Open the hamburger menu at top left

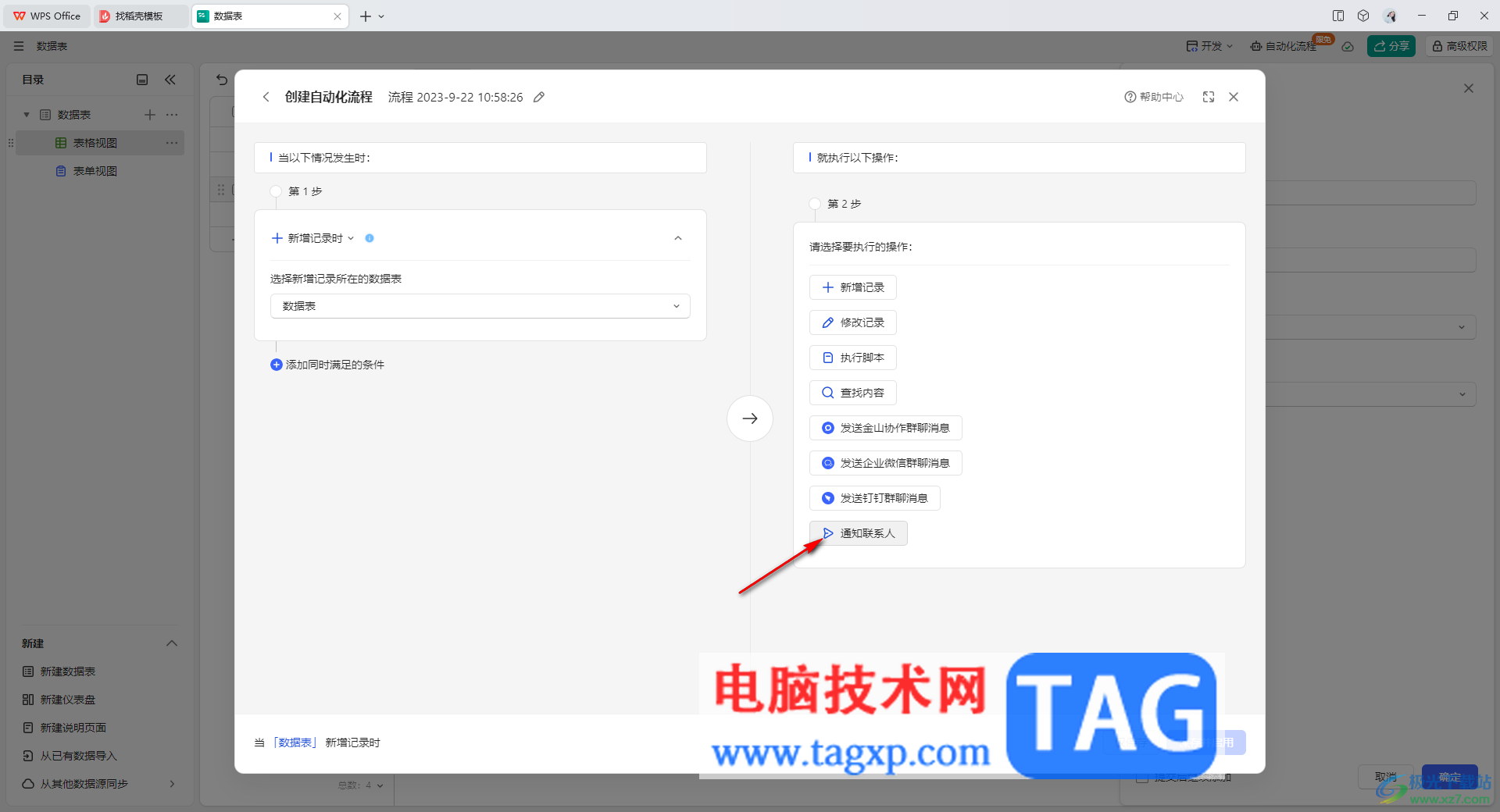pyautogui.click(x=19, y=46)
